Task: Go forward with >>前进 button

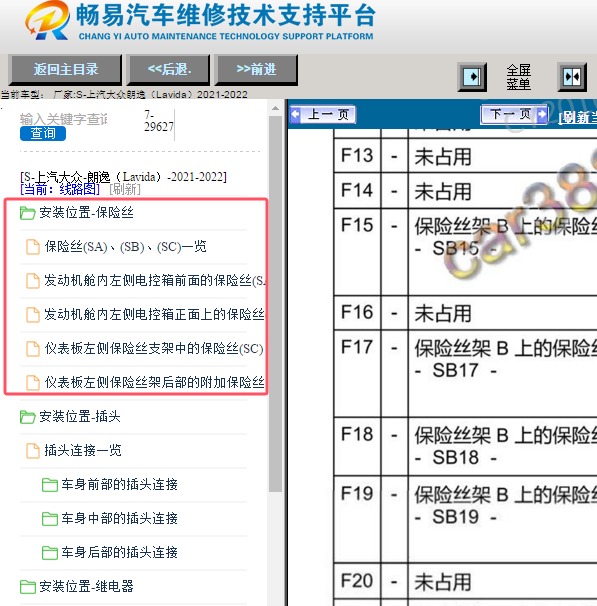Action: click(x=256, y=70)
